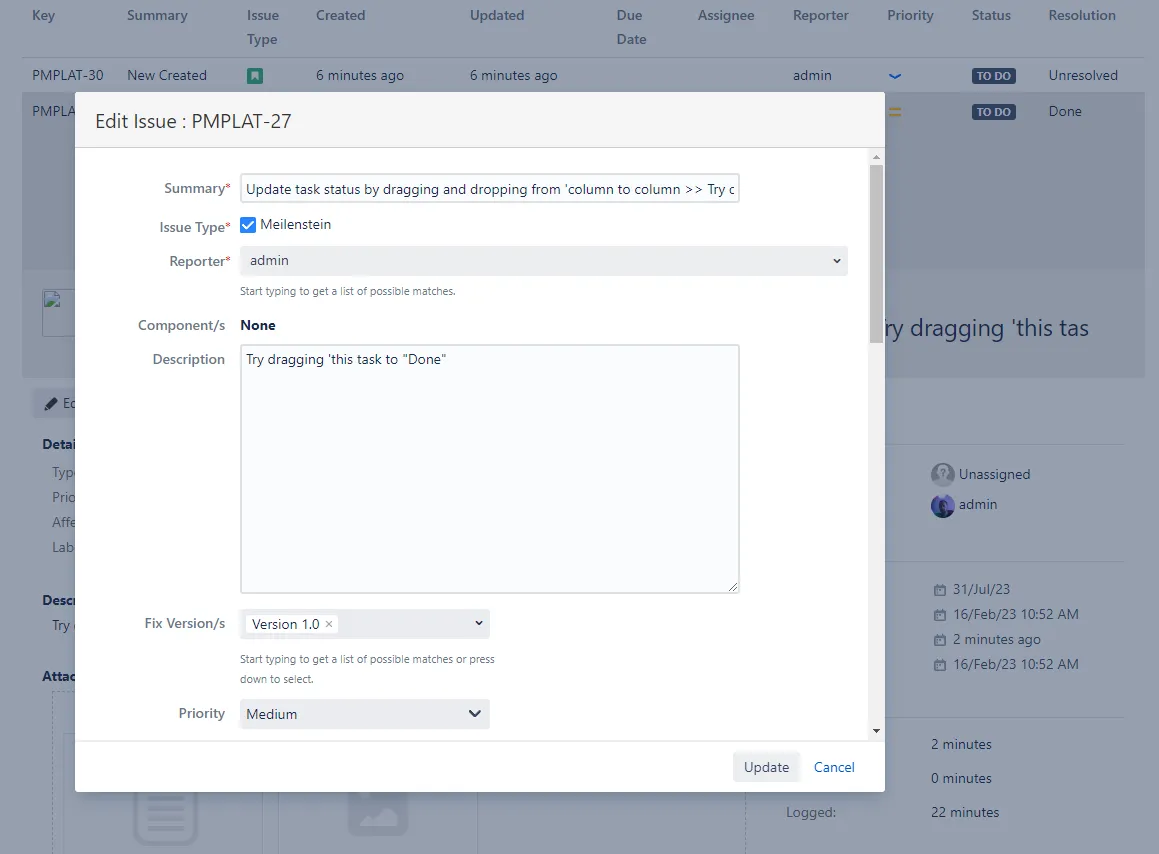Image resolution: width=1159 pixels, height=854 pixels.
Task: Toggle the Meilenstein issue type checkbox
Action: click(248, 225)
